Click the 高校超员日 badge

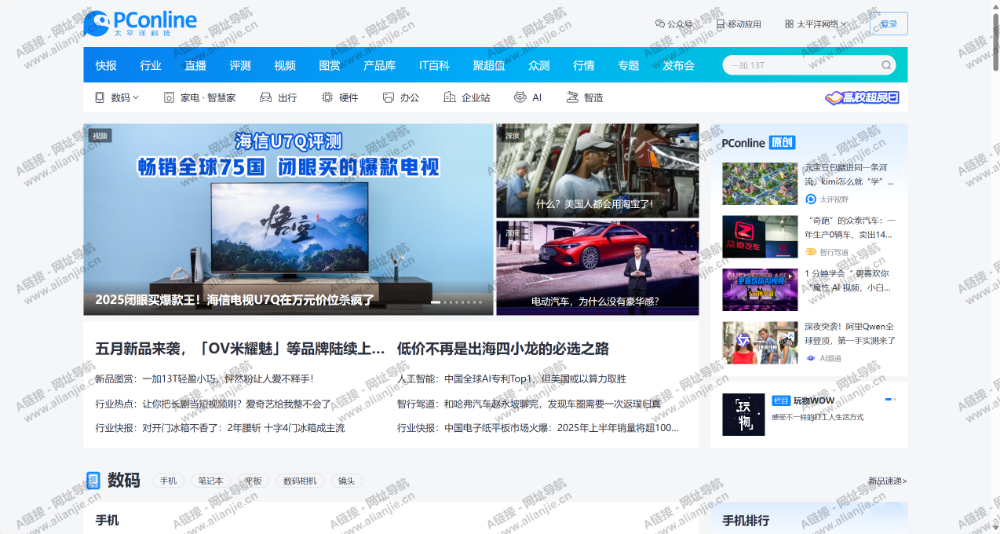pyautogui.click(x=862, y=98)
